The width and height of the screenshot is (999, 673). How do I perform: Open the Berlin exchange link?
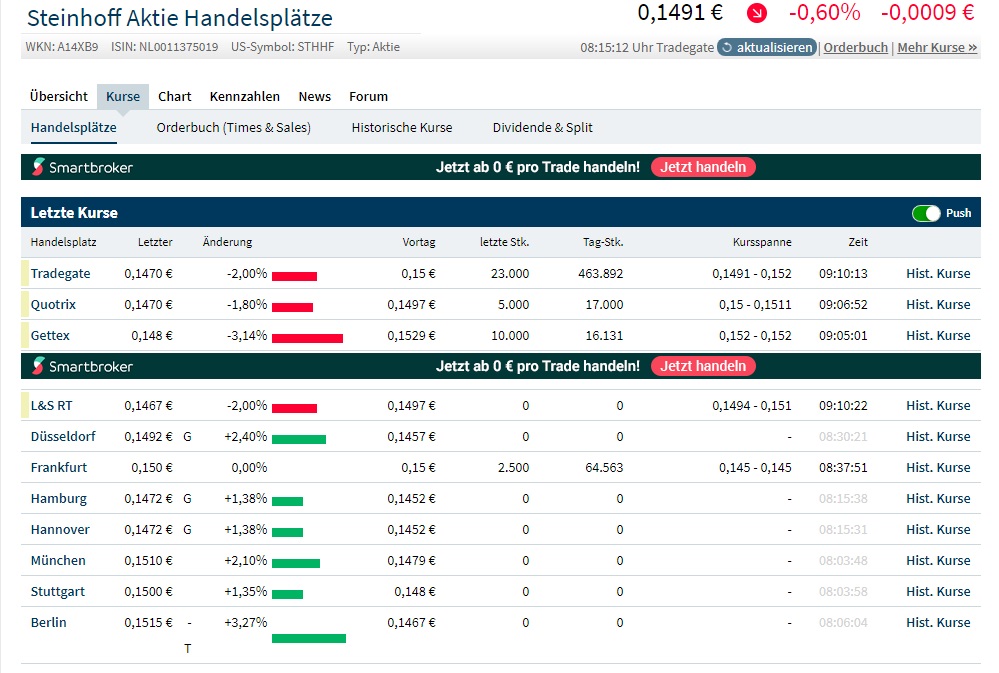point(48,623)
